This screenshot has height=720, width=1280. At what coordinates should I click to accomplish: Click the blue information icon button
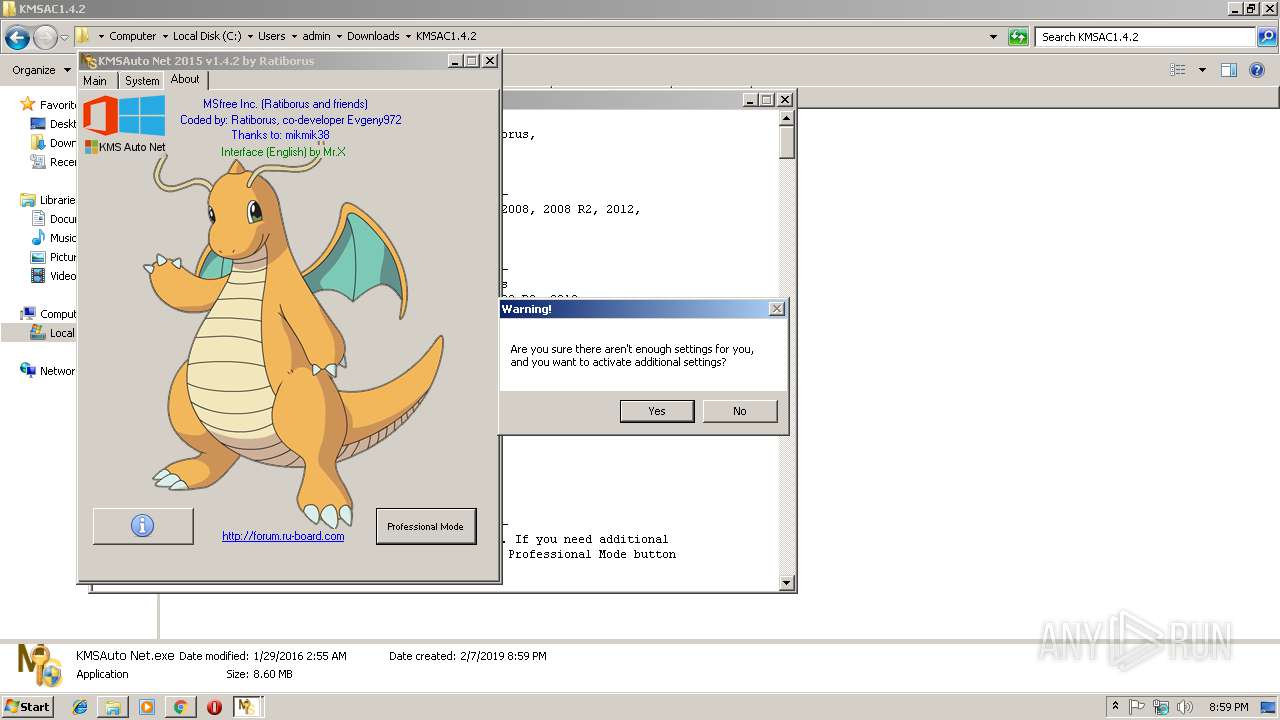(143, 526)
